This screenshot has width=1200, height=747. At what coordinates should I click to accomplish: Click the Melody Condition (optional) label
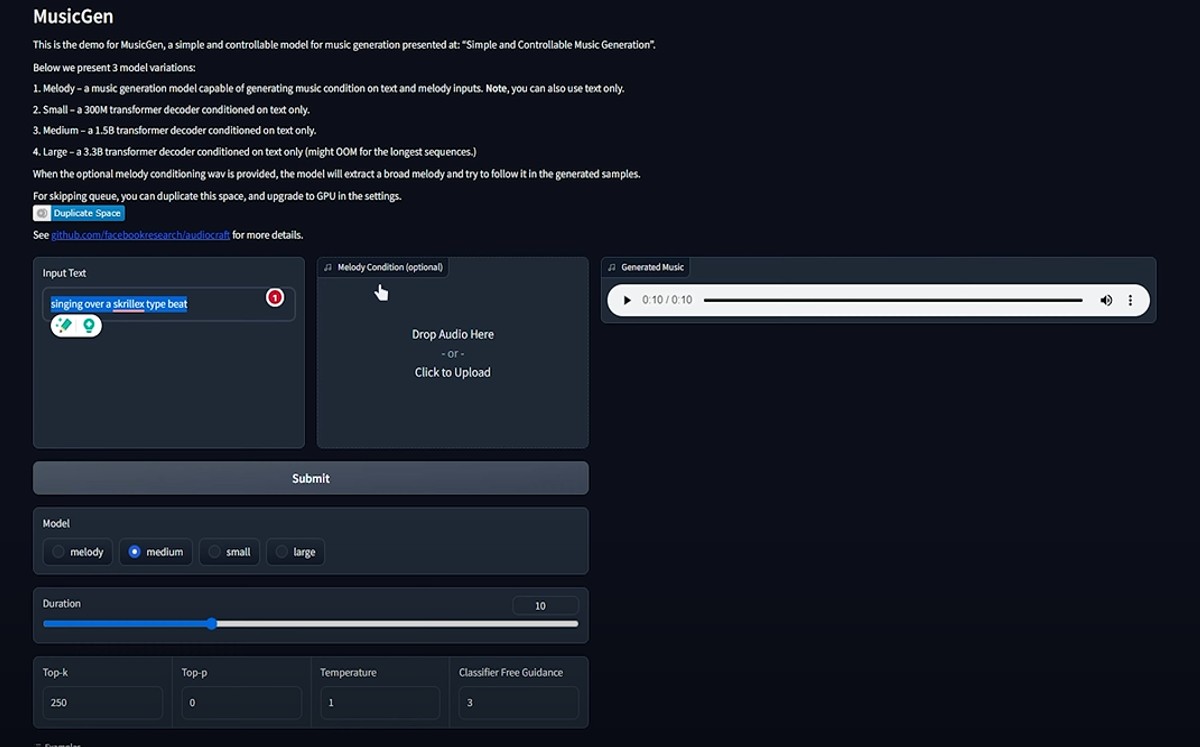click(x=383, y=267)
